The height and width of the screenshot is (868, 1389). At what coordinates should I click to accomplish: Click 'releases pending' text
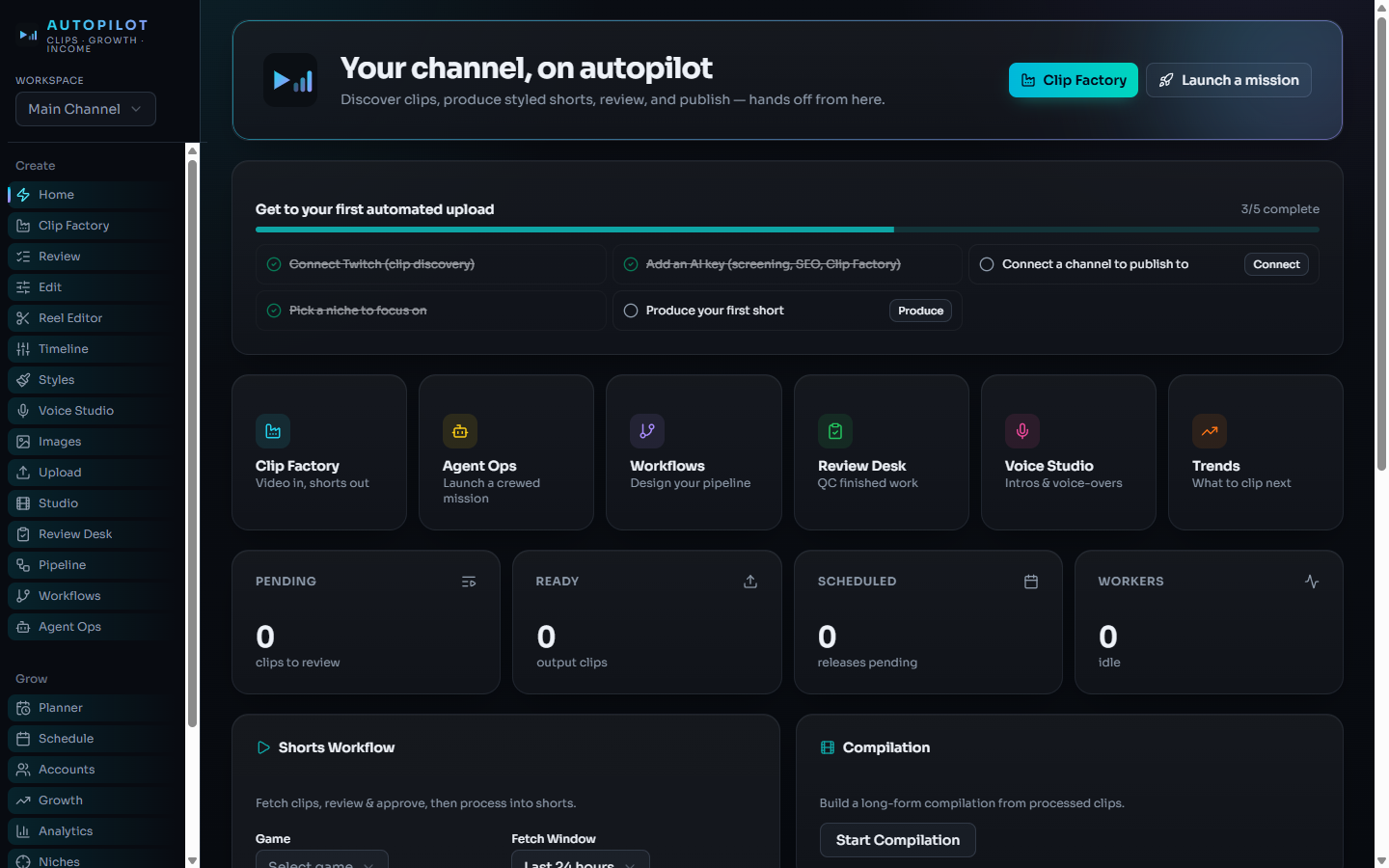867,663
